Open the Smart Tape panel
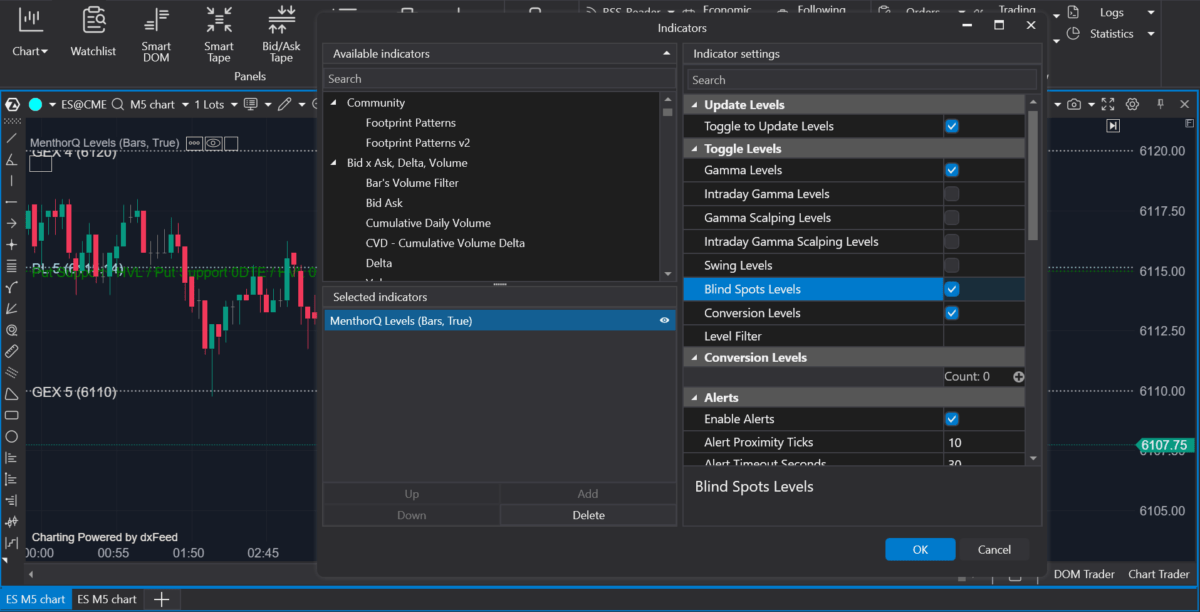 tap(218, 33)
